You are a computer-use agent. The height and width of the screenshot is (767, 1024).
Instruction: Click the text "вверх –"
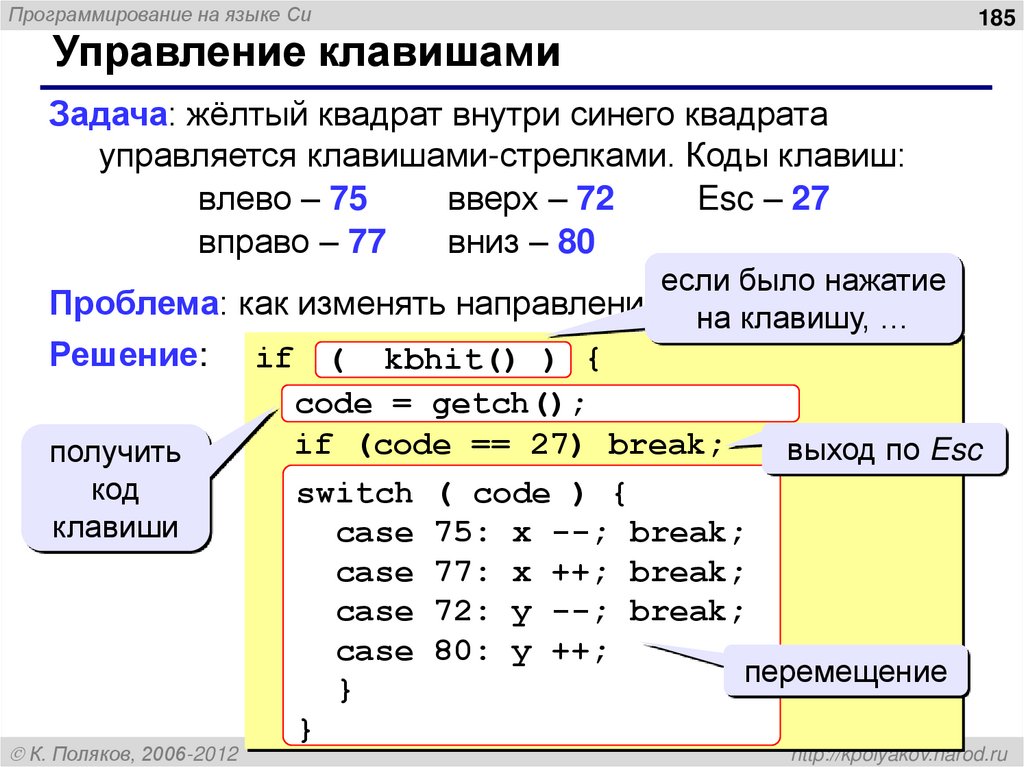tap(507, 199)
